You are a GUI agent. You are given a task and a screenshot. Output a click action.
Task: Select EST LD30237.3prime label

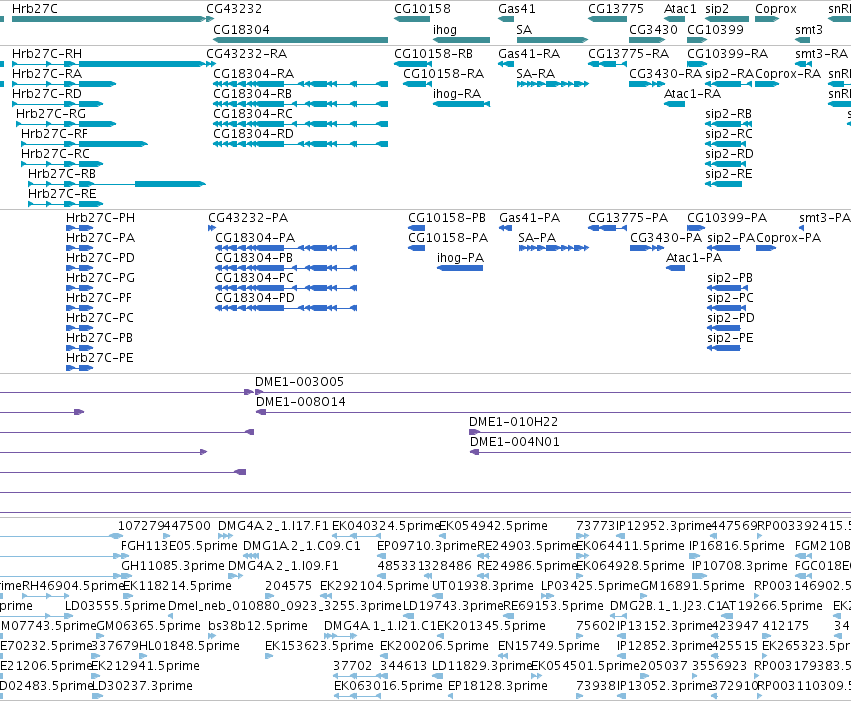coord(142,685)
